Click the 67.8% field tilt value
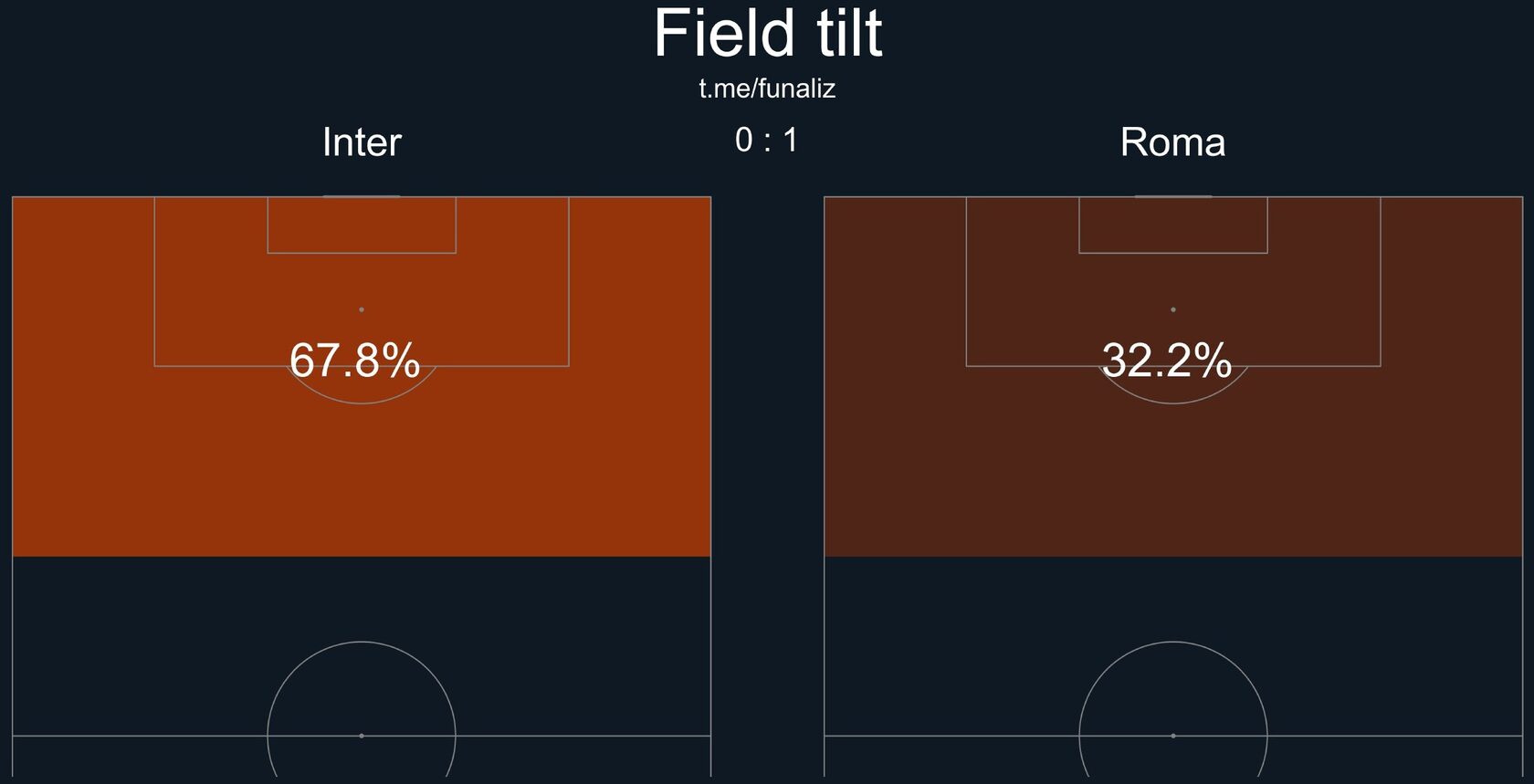The height and width of the screenshot is (784, 1534). pos(354,360)
